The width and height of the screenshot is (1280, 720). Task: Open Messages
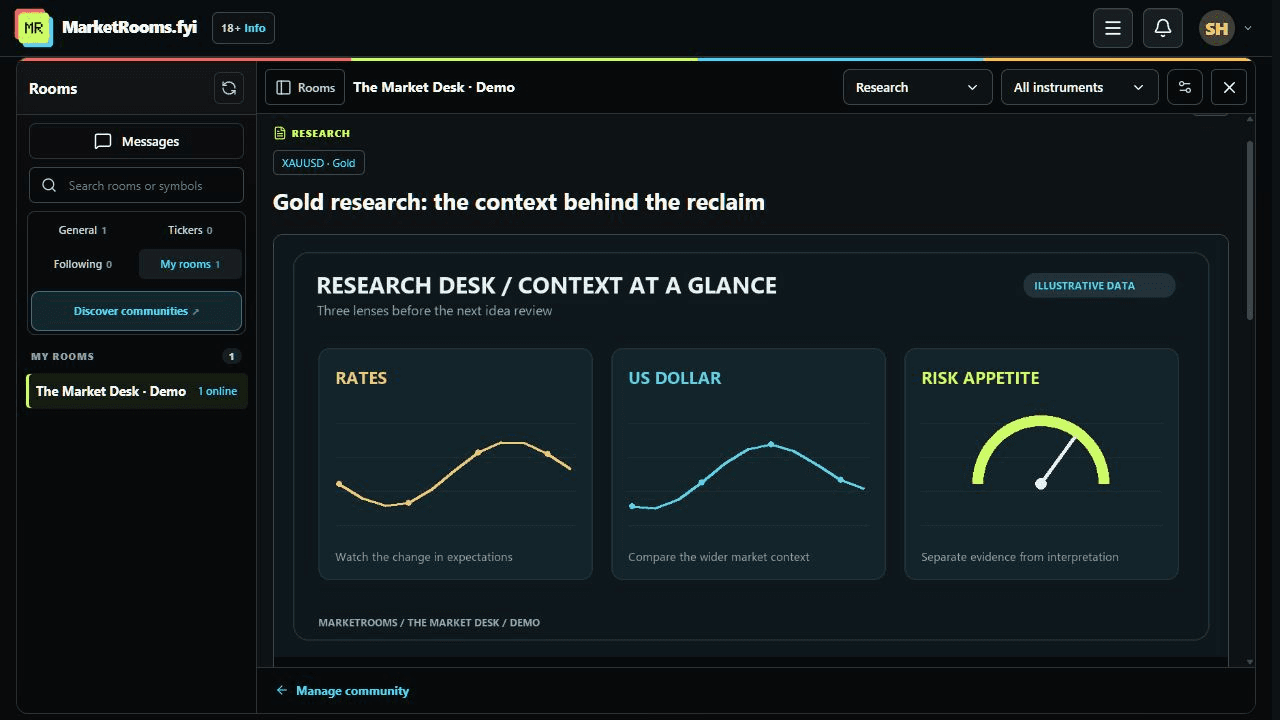point(136,141)
